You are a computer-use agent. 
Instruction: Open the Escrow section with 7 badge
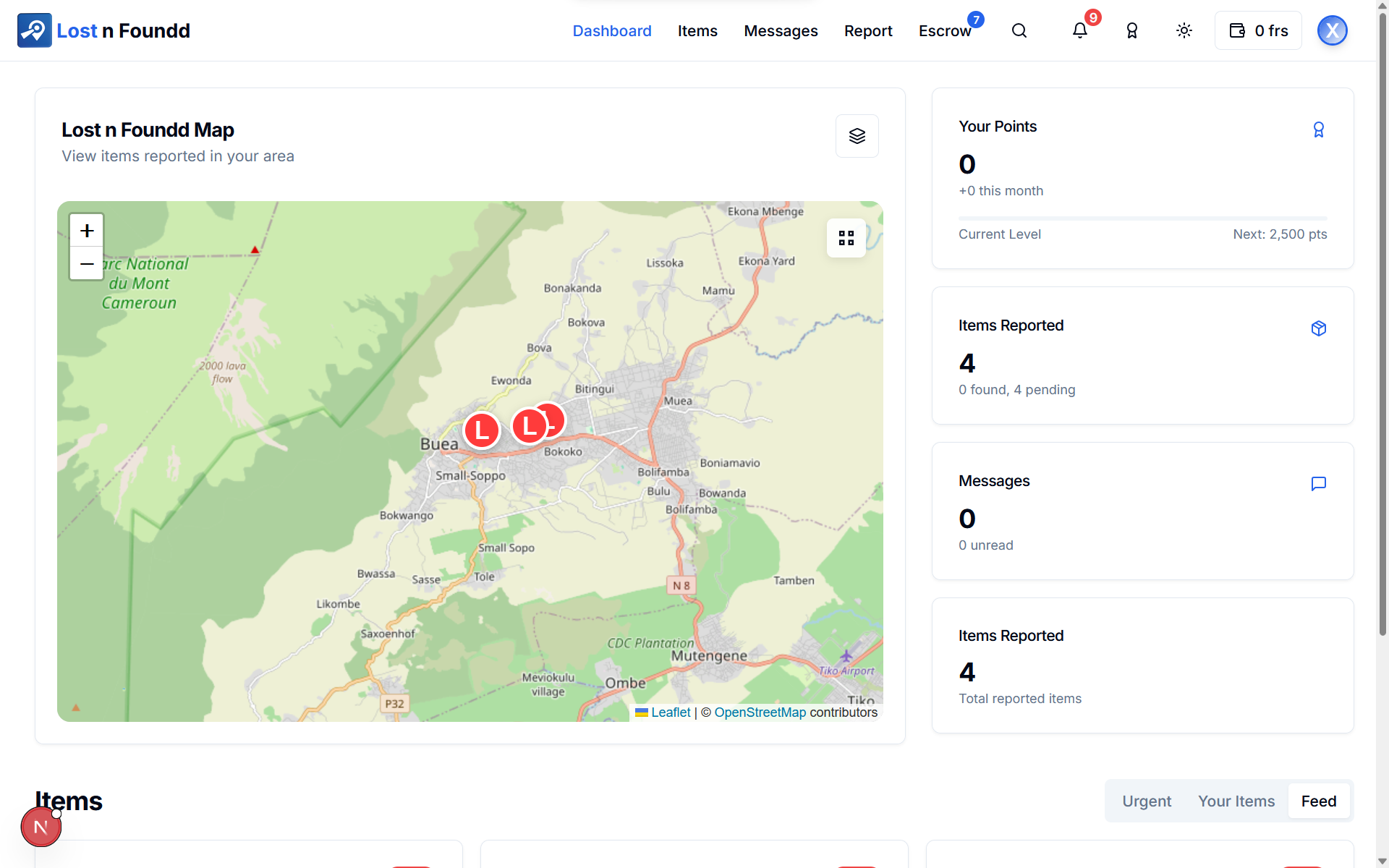[x=945, y=30]
